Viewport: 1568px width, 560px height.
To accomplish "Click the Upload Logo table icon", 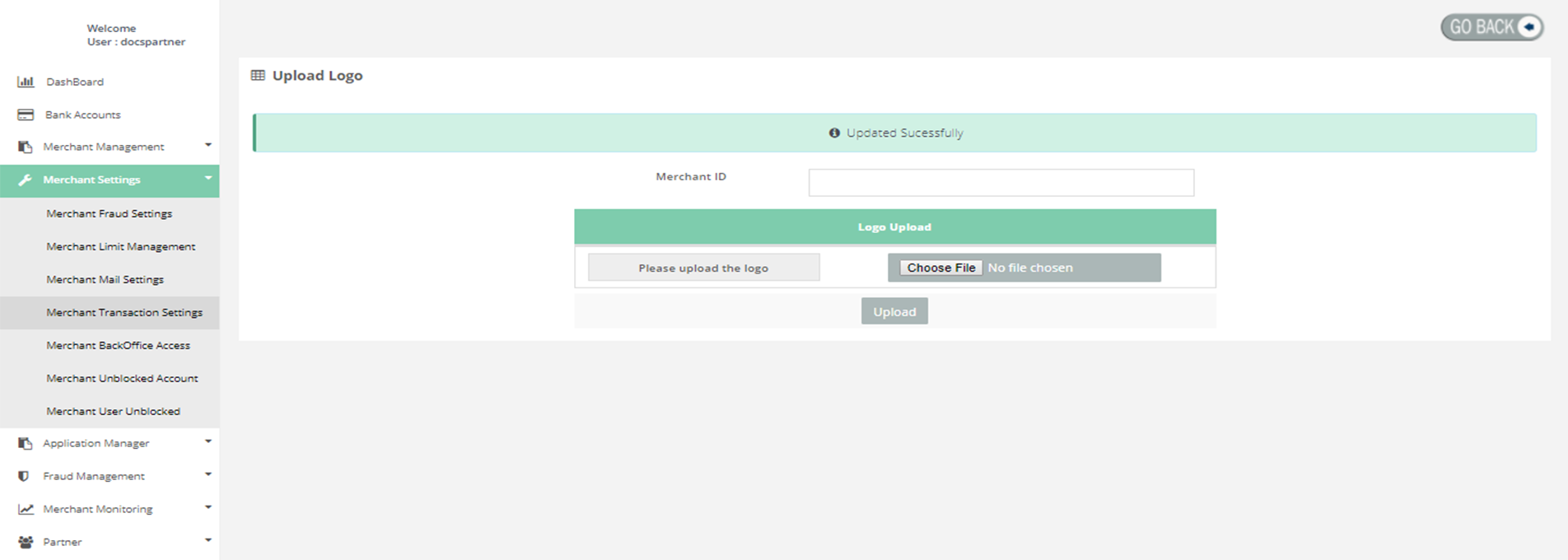I will [x=258, y=75].
